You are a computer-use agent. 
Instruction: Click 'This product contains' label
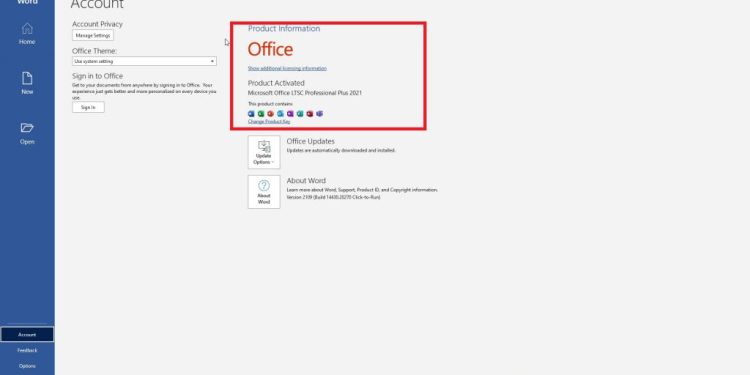coord(270,104)
